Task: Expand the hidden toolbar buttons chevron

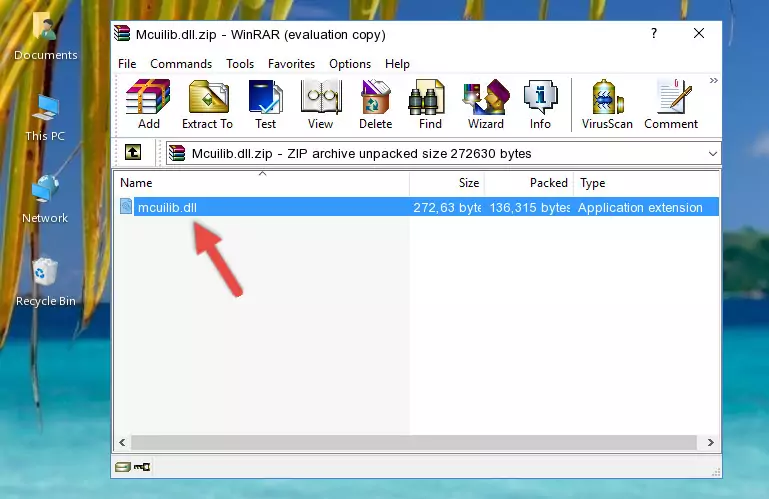Action: point(714,80)
